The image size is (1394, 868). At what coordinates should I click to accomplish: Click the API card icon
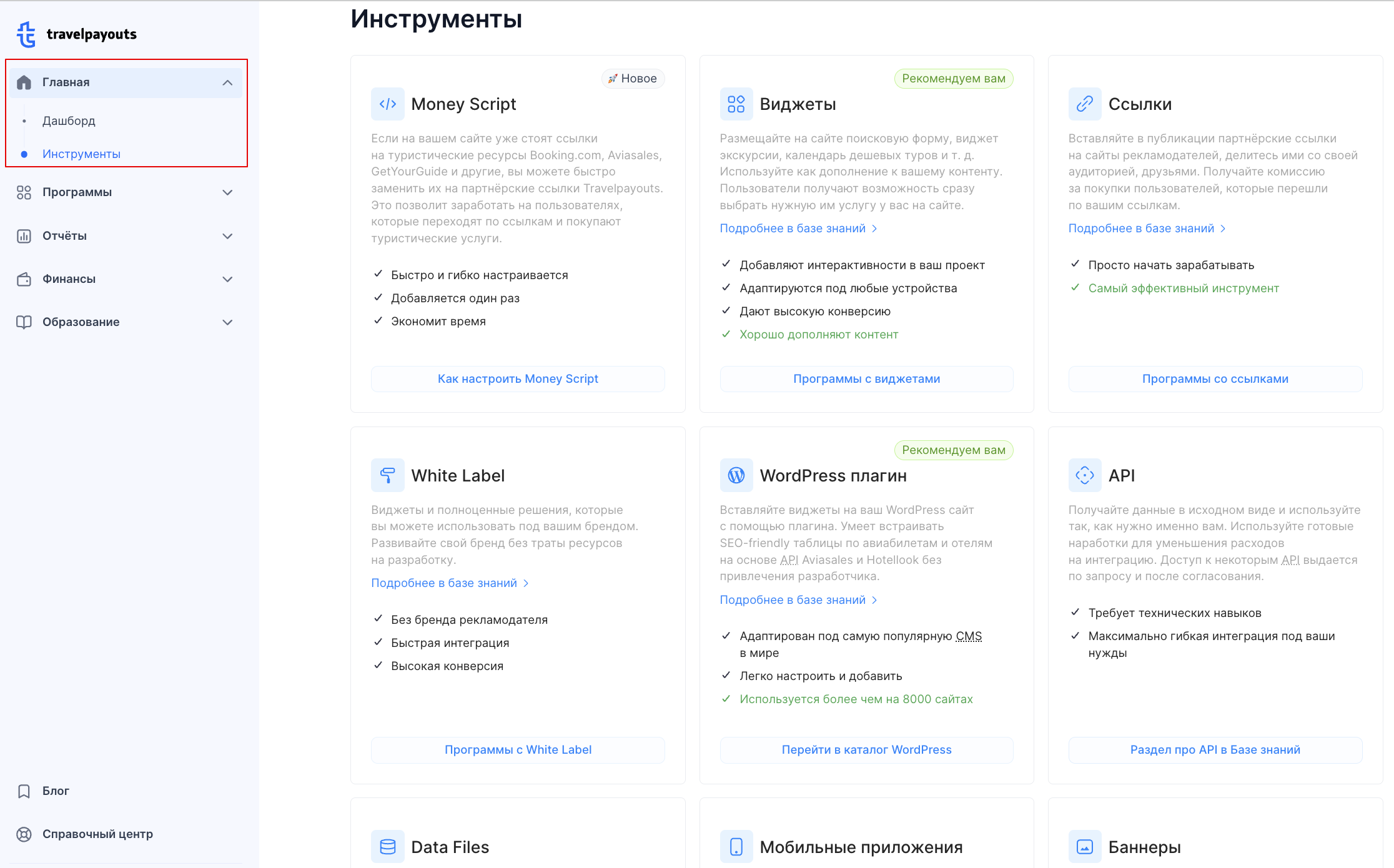pos(1085,476)
